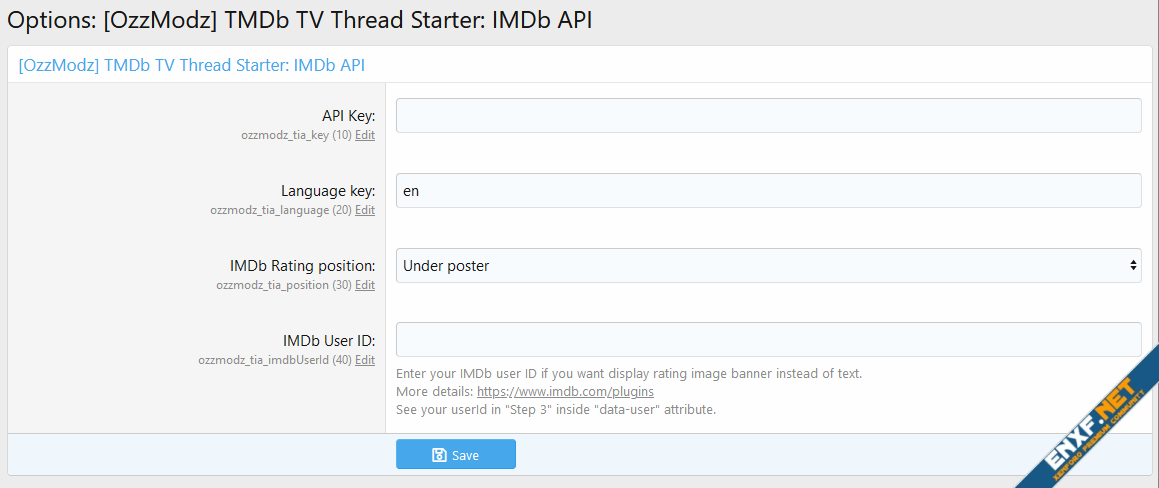
Task: Edit the ozzmodz_tia_imdbUserId option
Action: coord(365,360)
